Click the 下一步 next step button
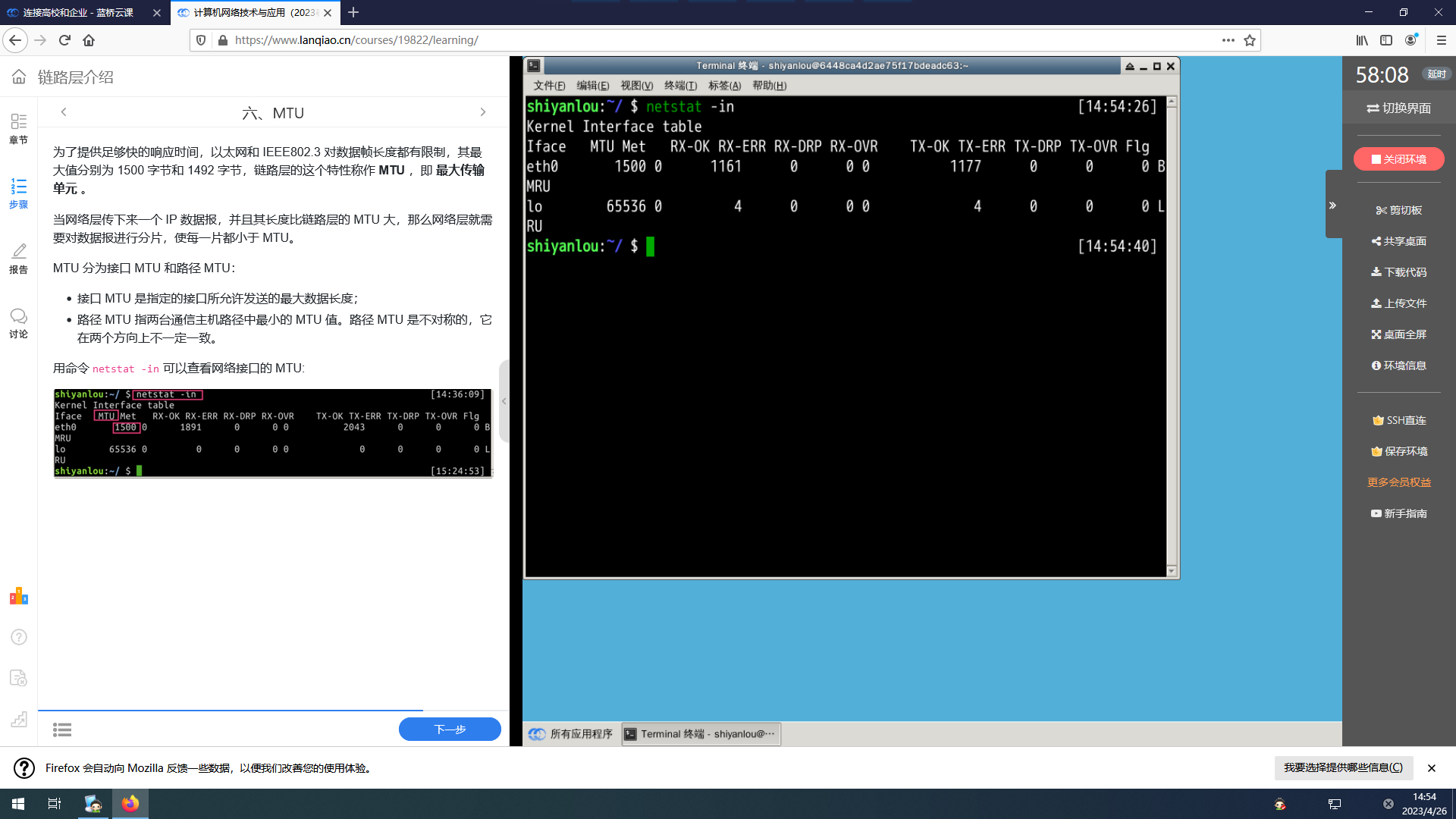 click(x=450, y=729)
